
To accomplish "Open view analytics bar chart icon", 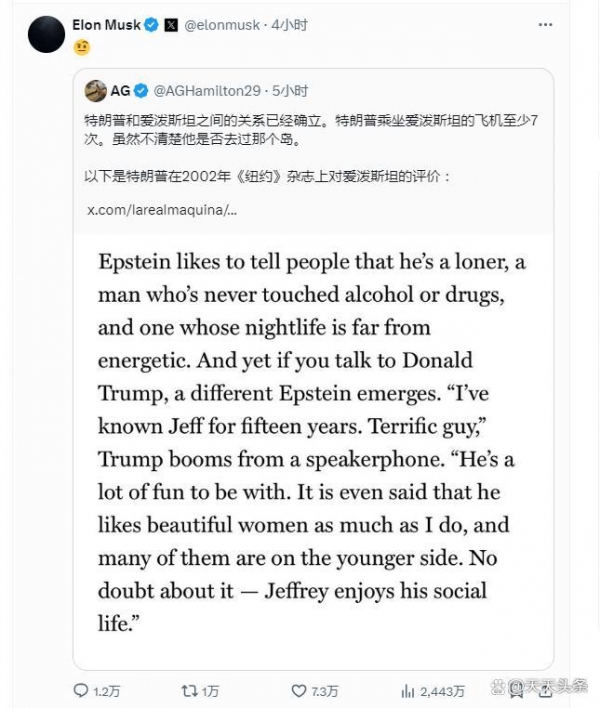I will click(407, 691).
